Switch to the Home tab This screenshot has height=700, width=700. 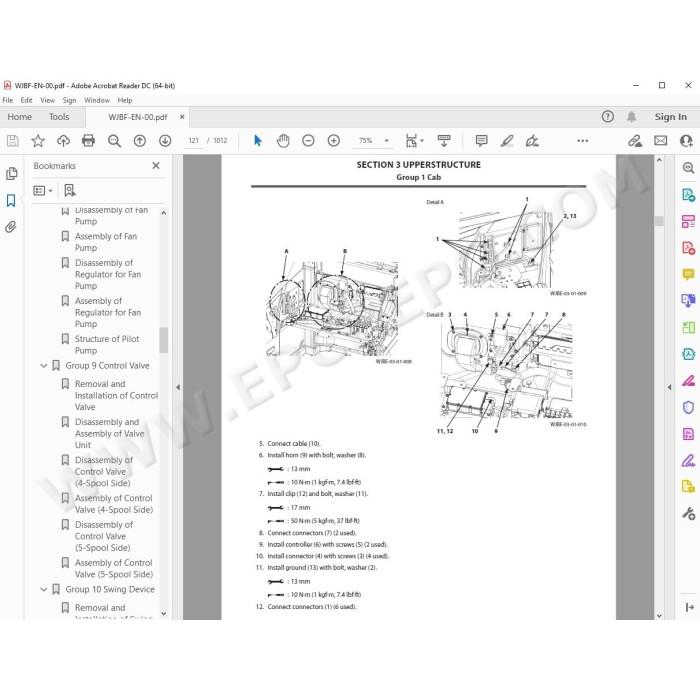[20, 117]
